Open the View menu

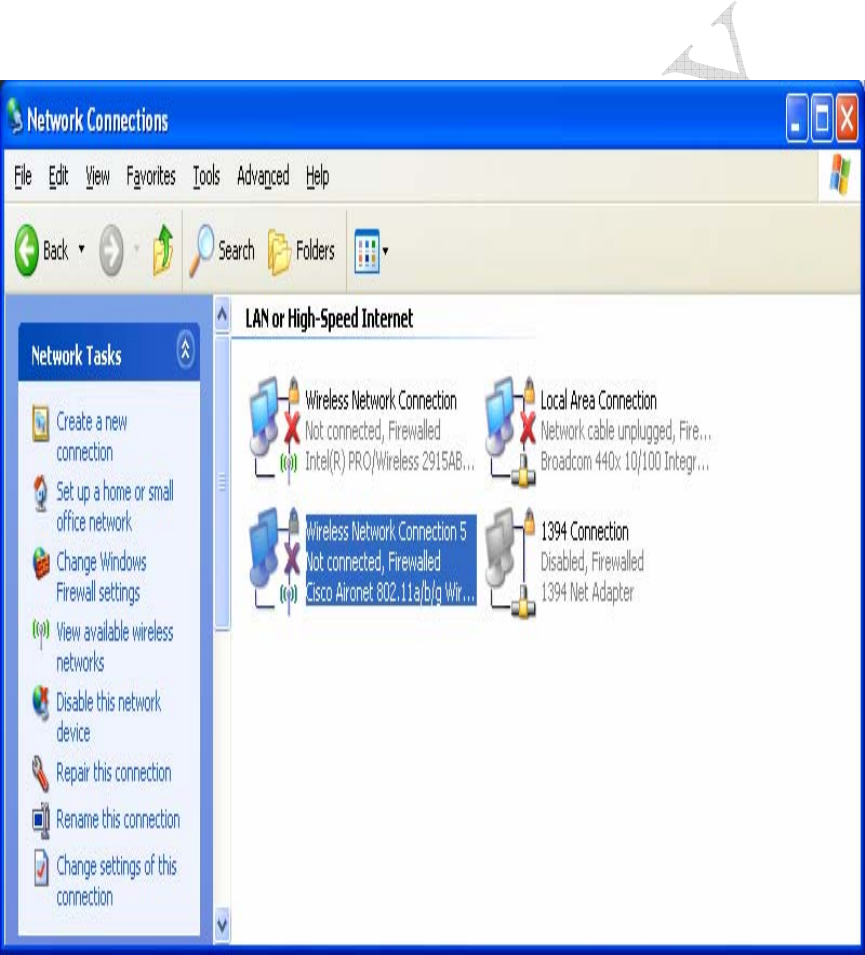click(97, 177)
